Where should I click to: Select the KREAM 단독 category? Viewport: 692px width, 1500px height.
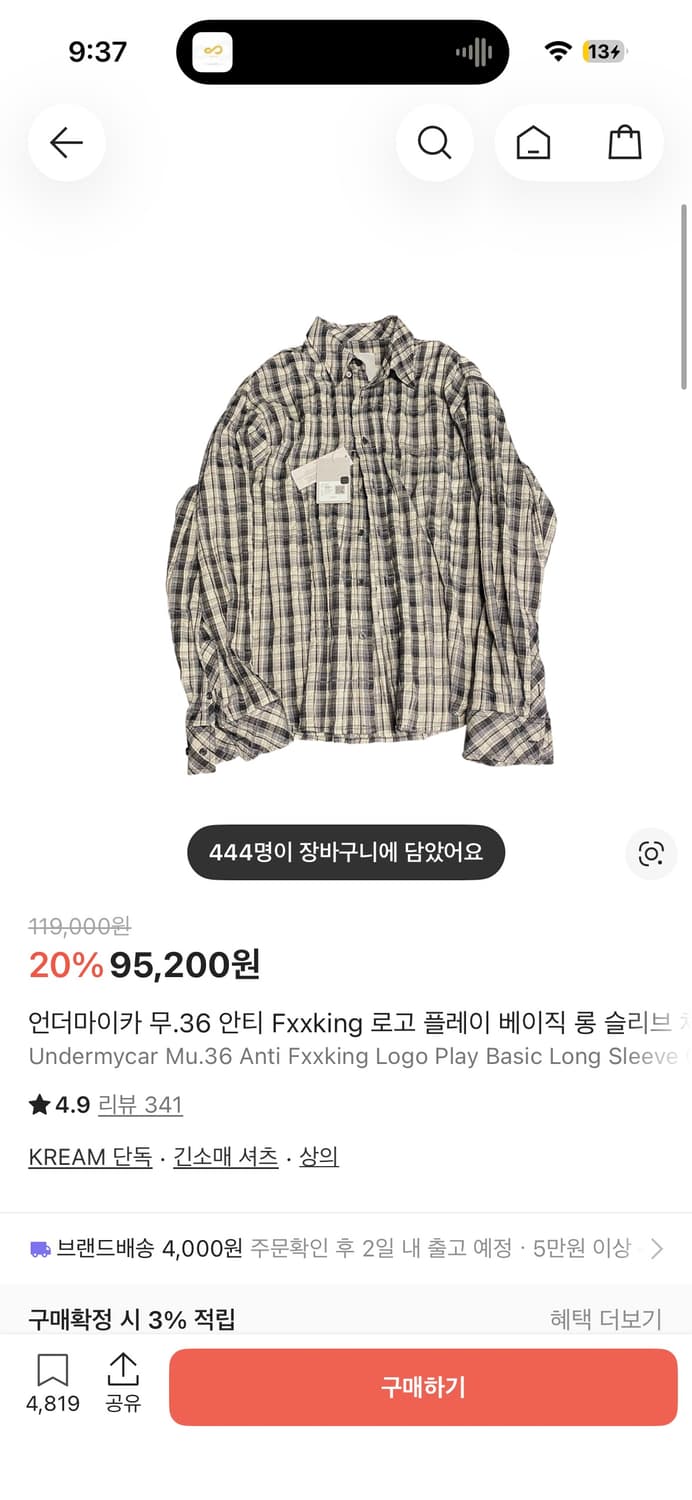coord(89,1156)
